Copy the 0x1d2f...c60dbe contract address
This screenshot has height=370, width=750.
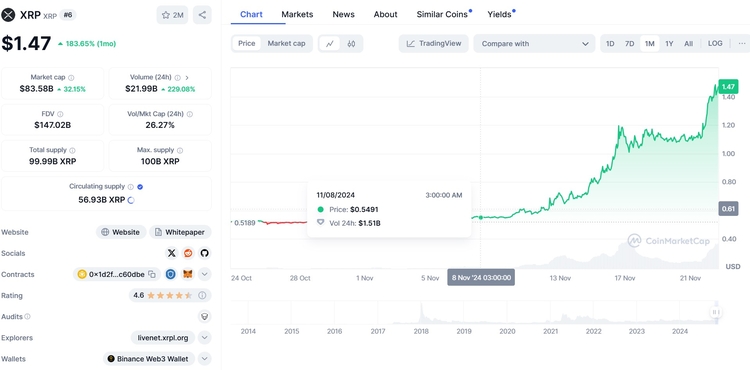[152, 274]
